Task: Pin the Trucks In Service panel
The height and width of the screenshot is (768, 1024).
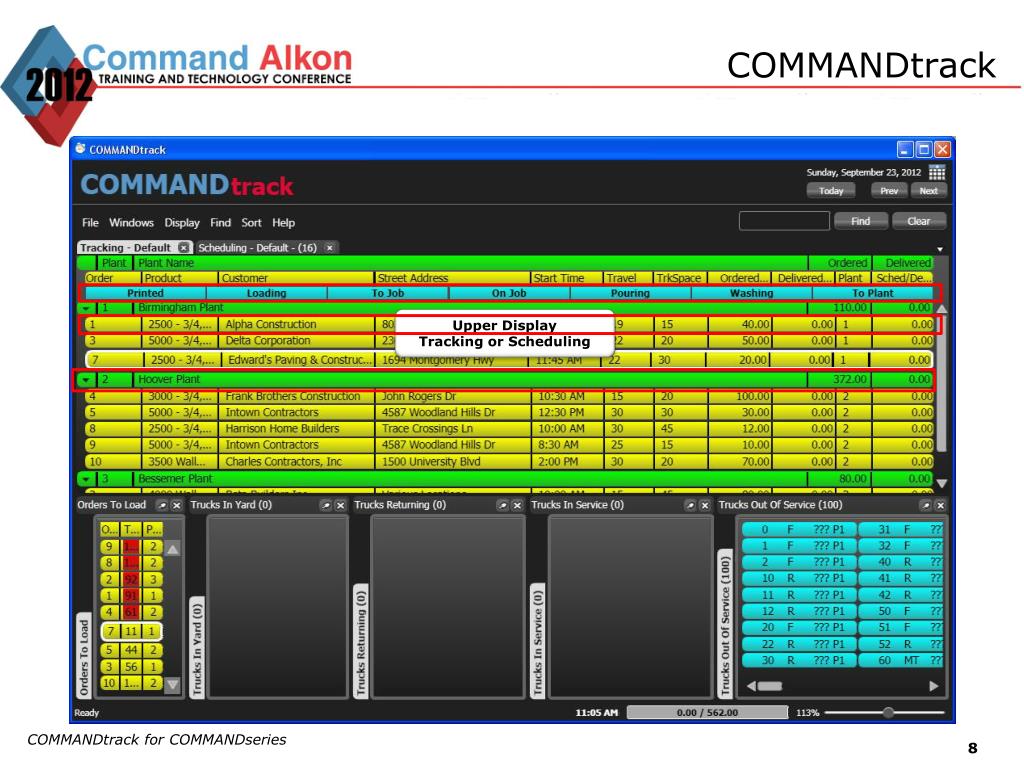Action: pyautogui.click(x=690, y=505)
